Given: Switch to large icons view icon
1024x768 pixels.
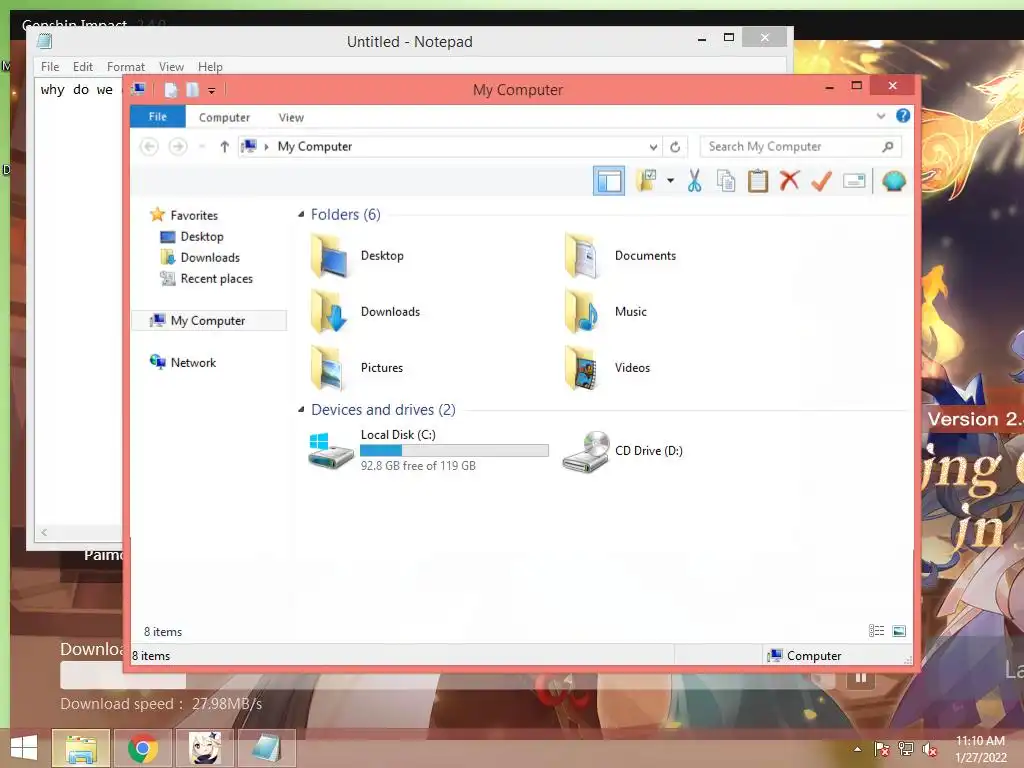Looking at the screenshot, I should (x=899, y=631).
